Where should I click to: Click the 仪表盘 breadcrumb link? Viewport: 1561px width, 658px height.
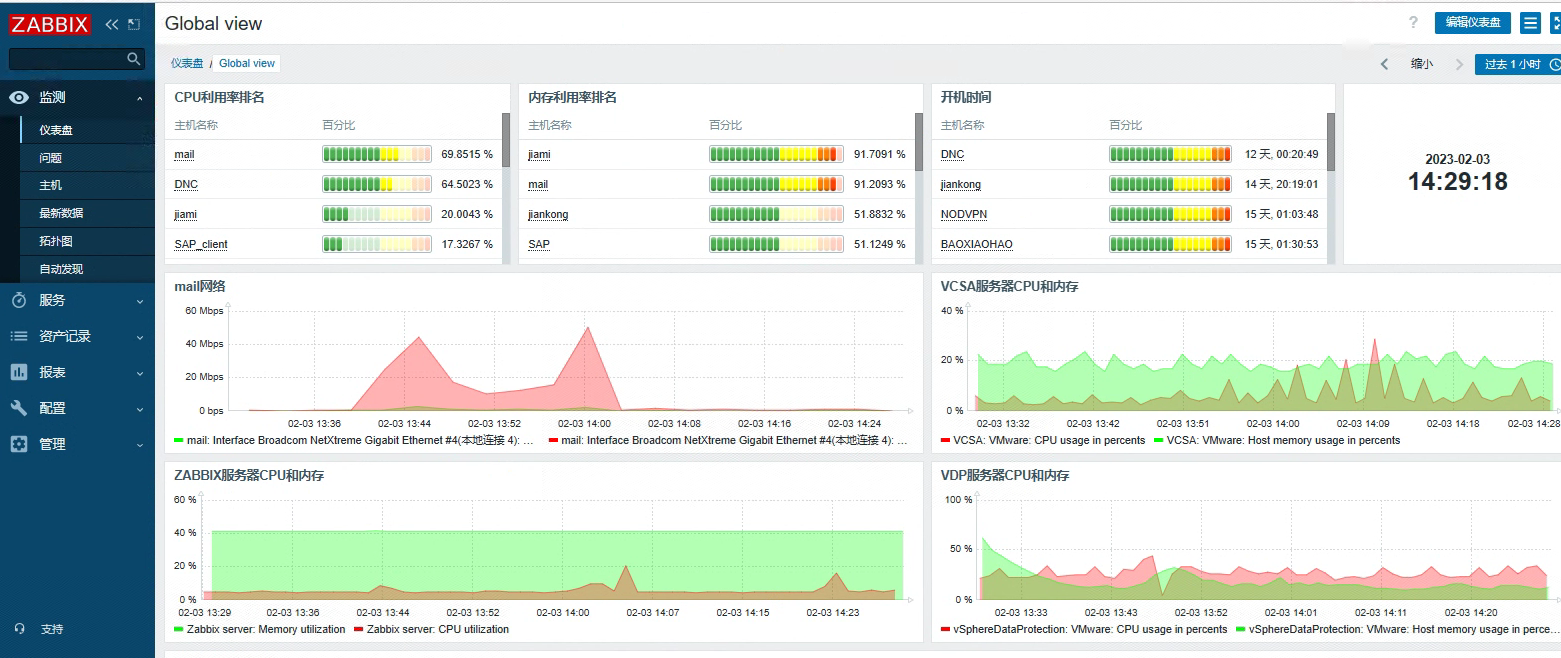(x=187, y=63)
